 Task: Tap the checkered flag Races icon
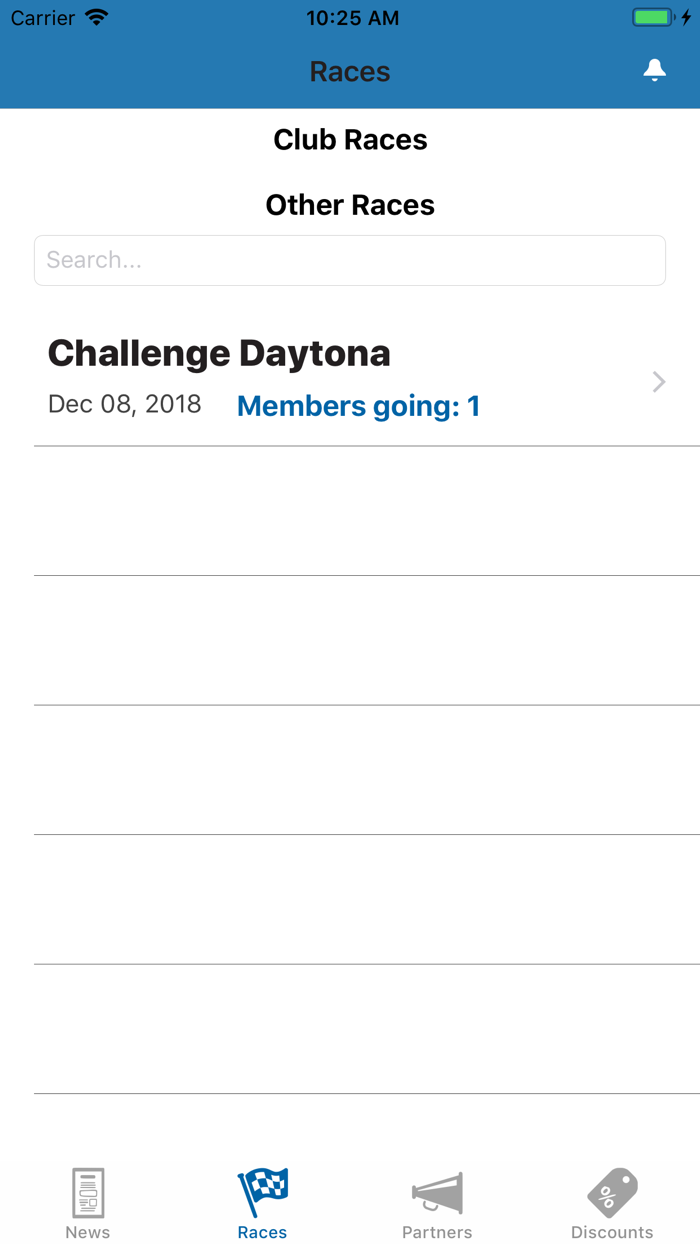pos(263,1192)
